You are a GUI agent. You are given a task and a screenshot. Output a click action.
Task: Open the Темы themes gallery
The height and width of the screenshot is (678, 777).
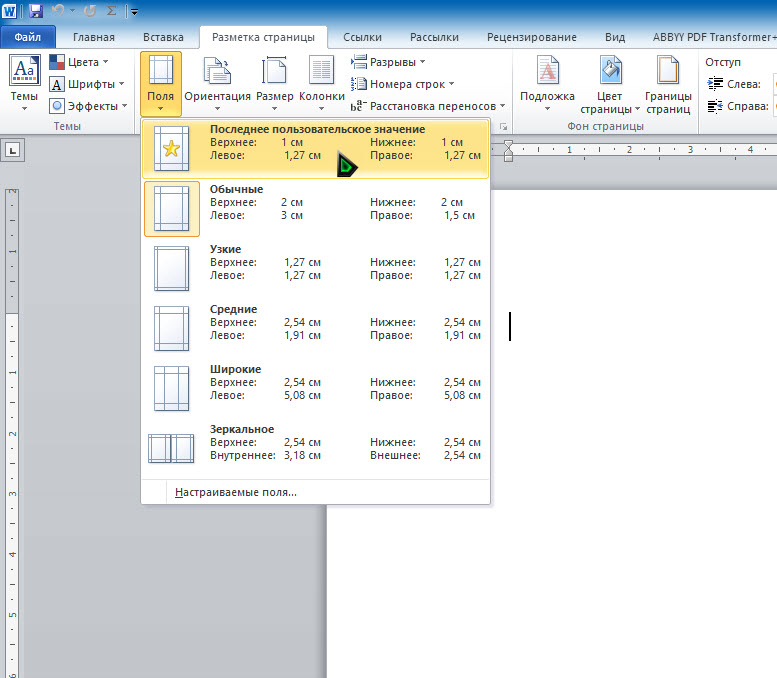(x=24, y=82)
